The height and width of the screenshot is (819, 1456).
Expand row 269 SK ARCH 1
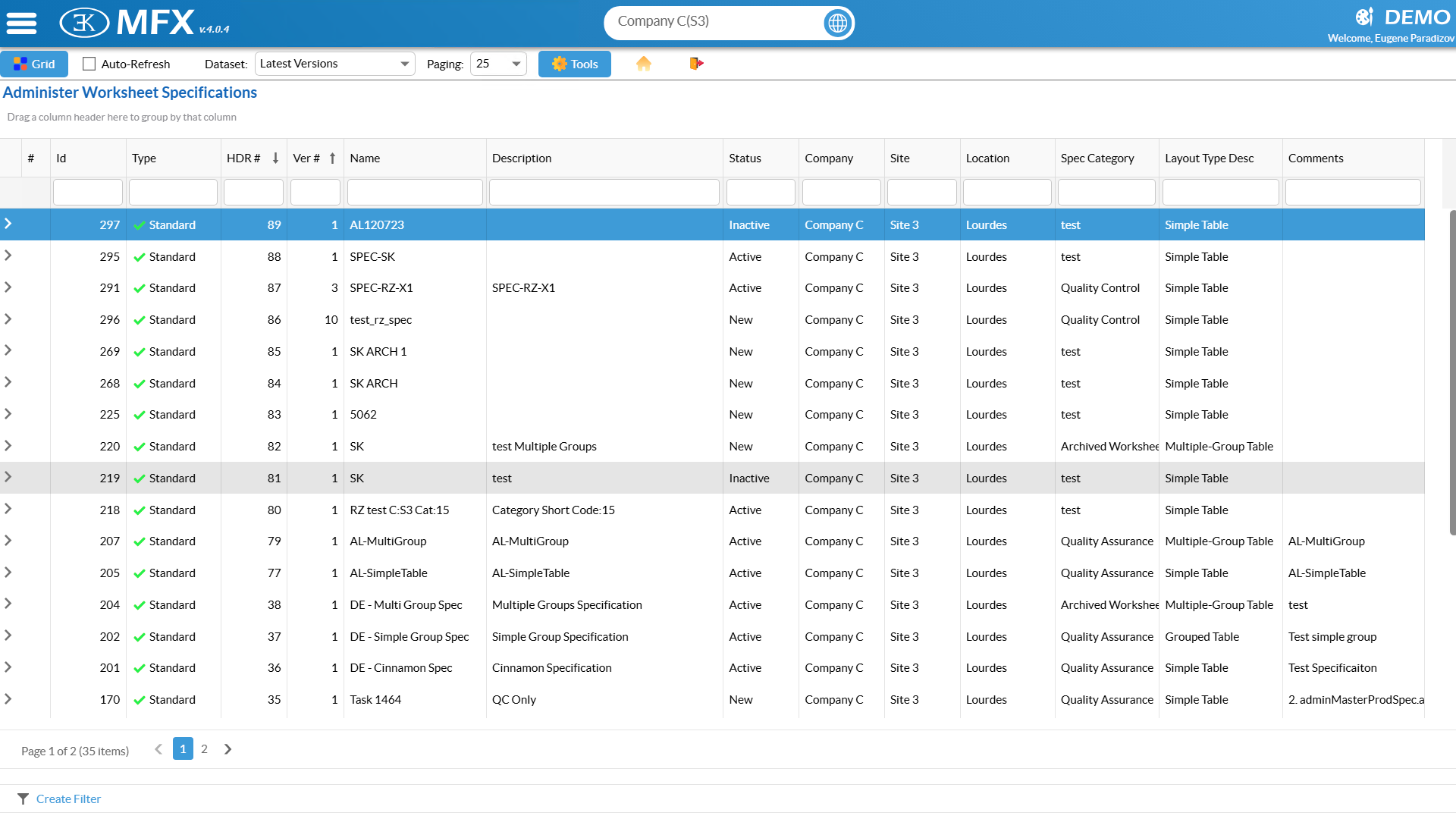coord(8,350)
